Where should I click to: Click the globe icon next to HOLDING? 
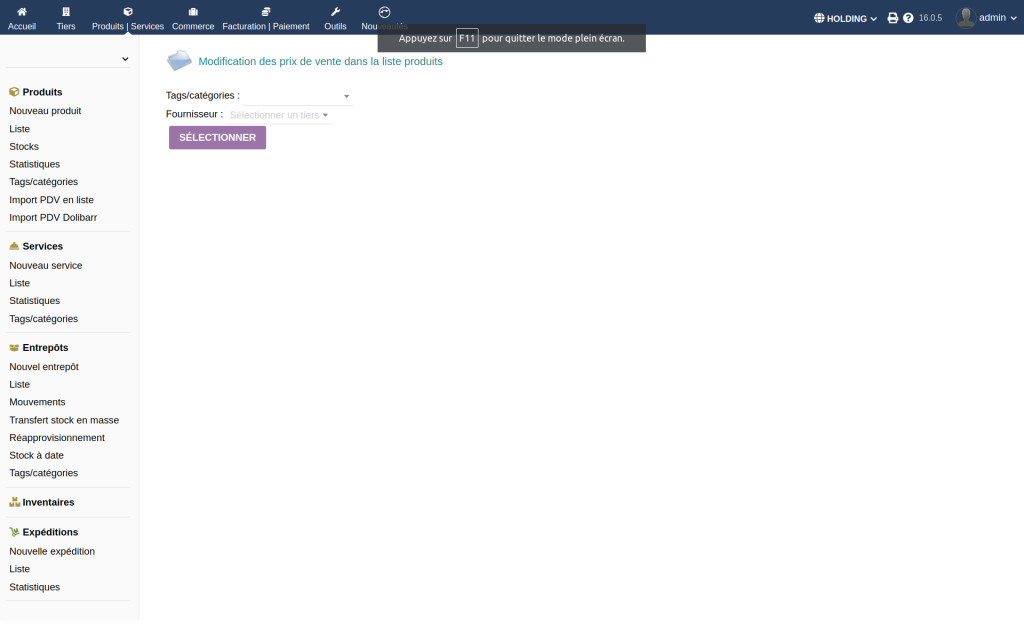click(x=818, y=18)
